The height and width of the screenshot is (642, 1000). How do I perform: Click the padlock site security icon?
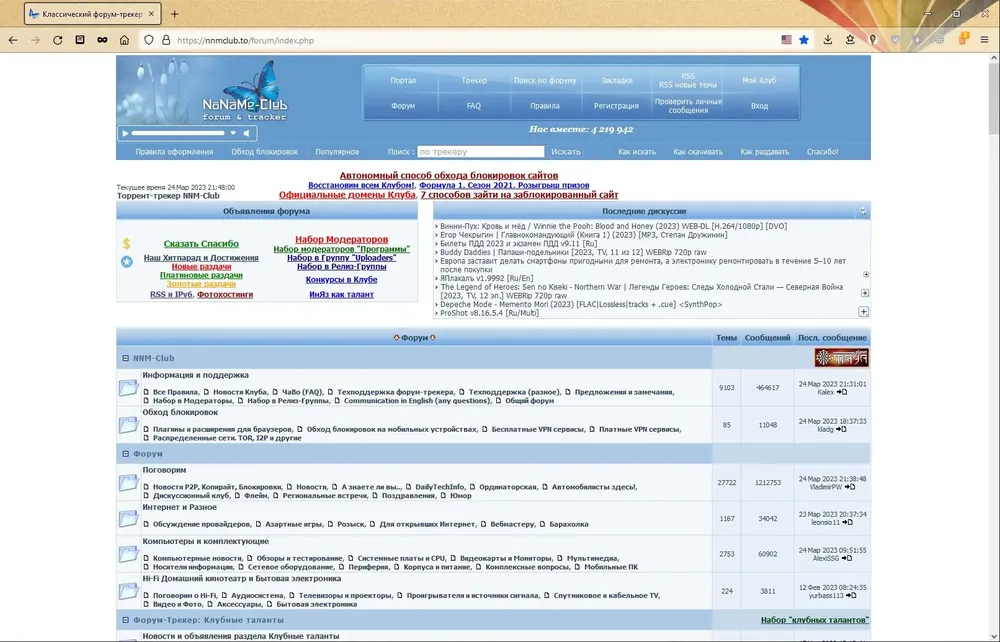pos(166,40)
